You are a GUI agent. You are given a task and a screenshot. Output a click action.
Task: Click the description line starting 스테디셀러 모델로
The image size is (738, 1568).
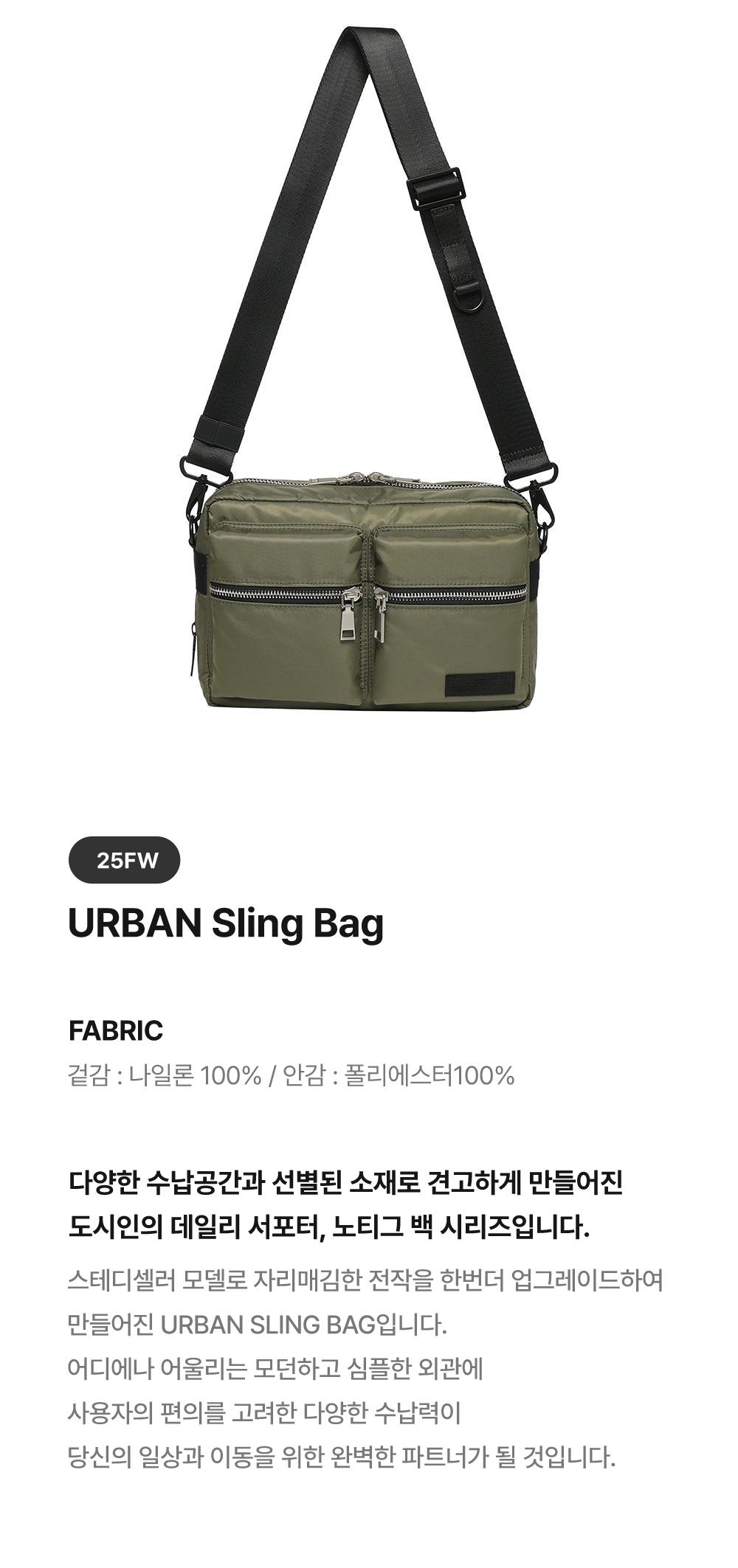(x=365, y=1280)
